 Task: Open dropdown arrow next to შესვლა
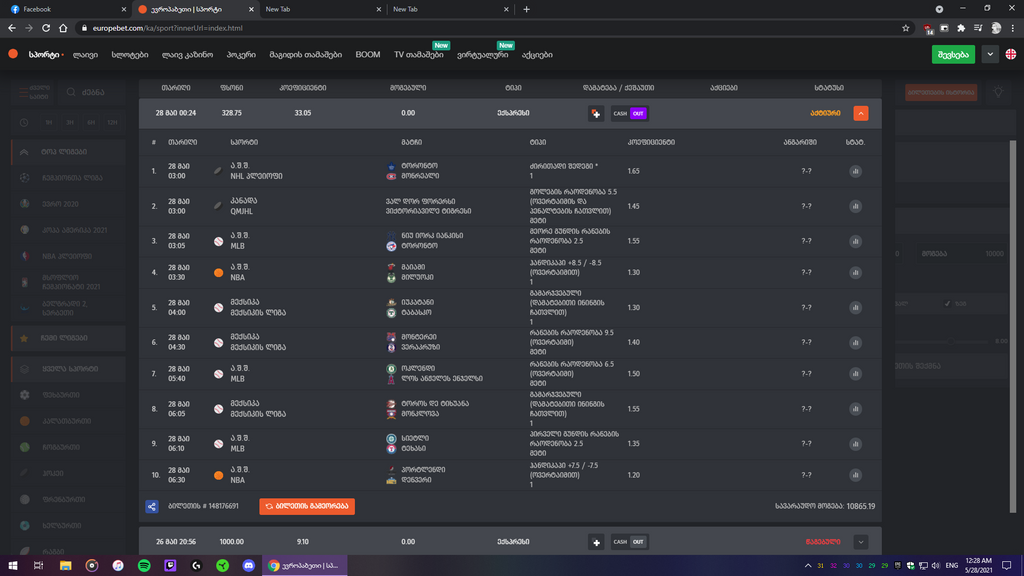tap(990, 55)
